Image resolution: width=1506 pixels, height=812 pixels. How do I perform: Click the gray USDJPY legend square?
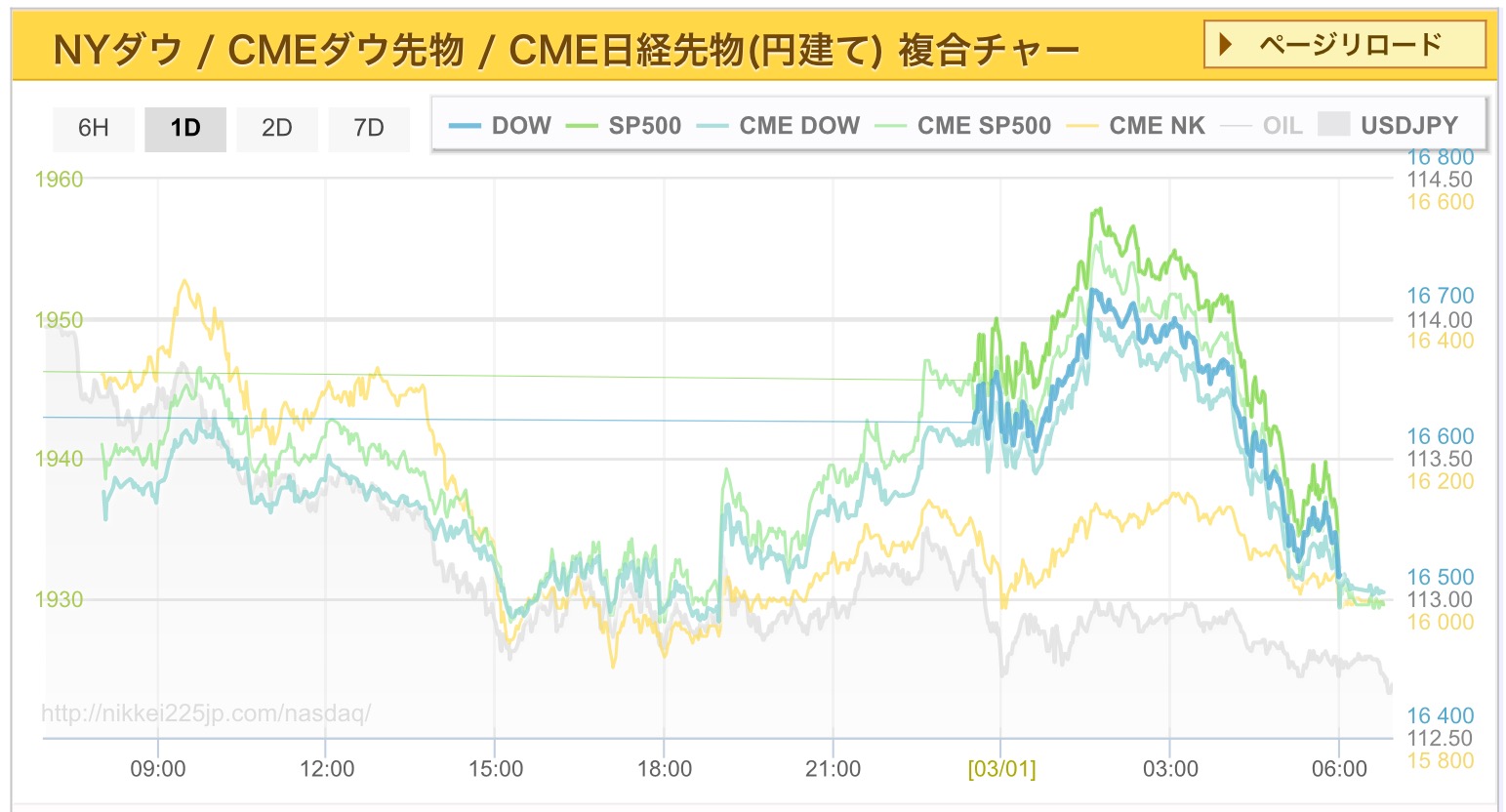1333,124
